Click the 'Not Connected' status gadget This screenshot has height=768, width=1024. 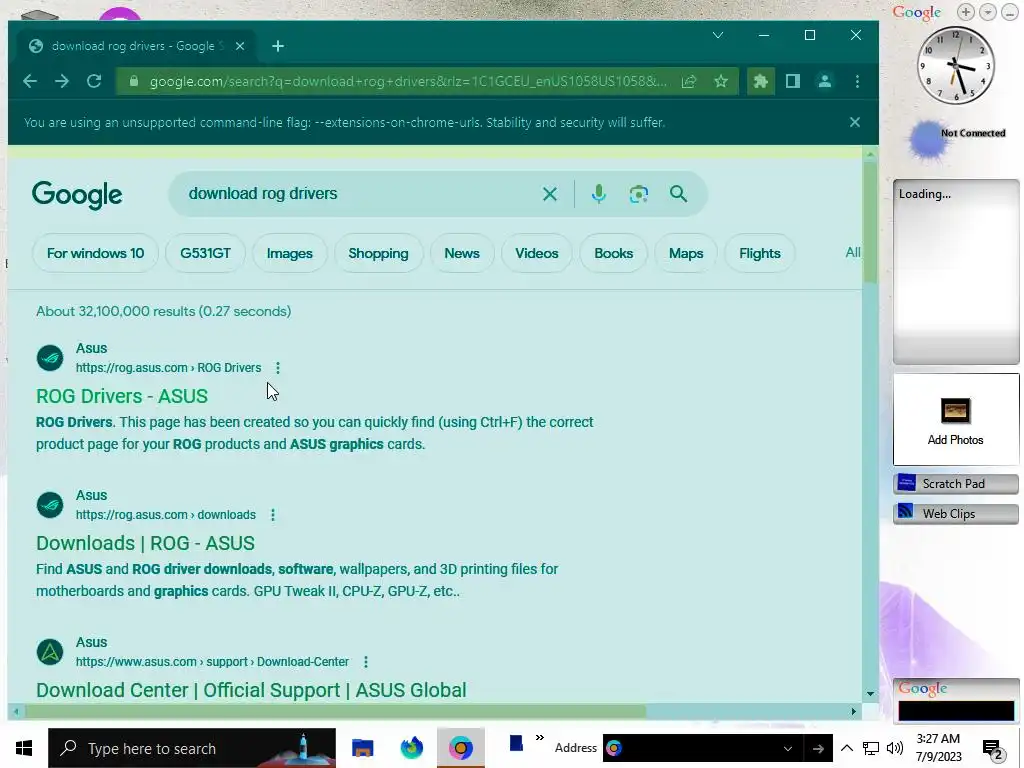pyautogui.click(x=958, y=138)
